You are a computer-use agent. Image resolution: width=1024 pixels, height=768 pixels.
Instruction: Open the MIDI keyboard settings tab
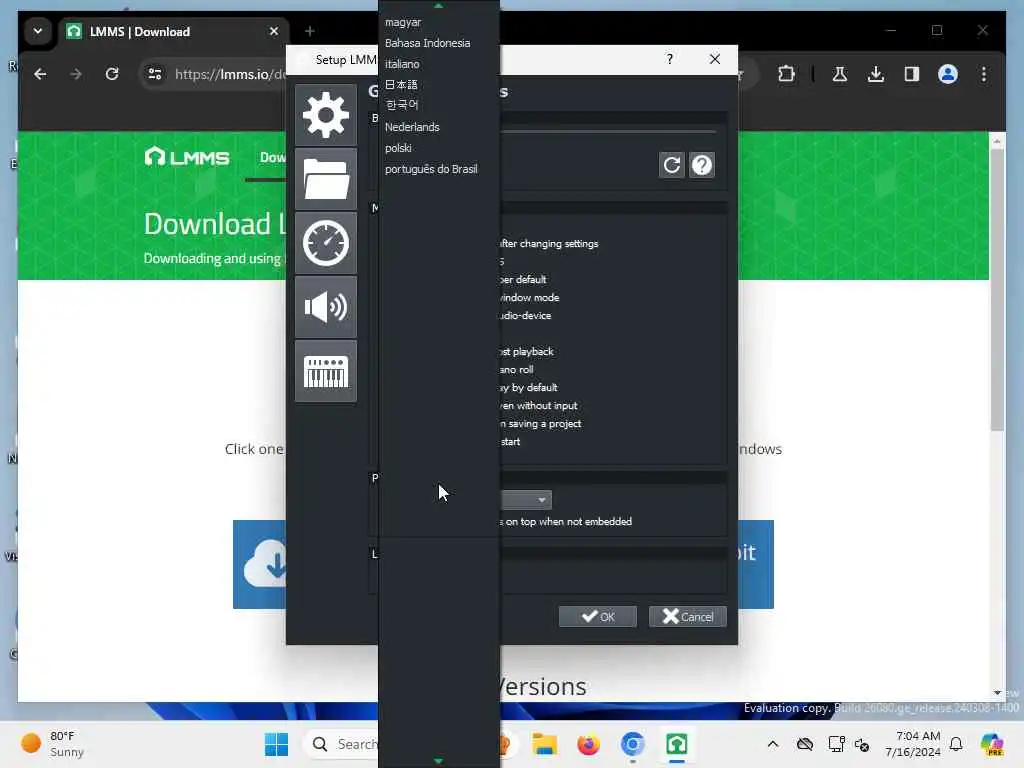325,371
